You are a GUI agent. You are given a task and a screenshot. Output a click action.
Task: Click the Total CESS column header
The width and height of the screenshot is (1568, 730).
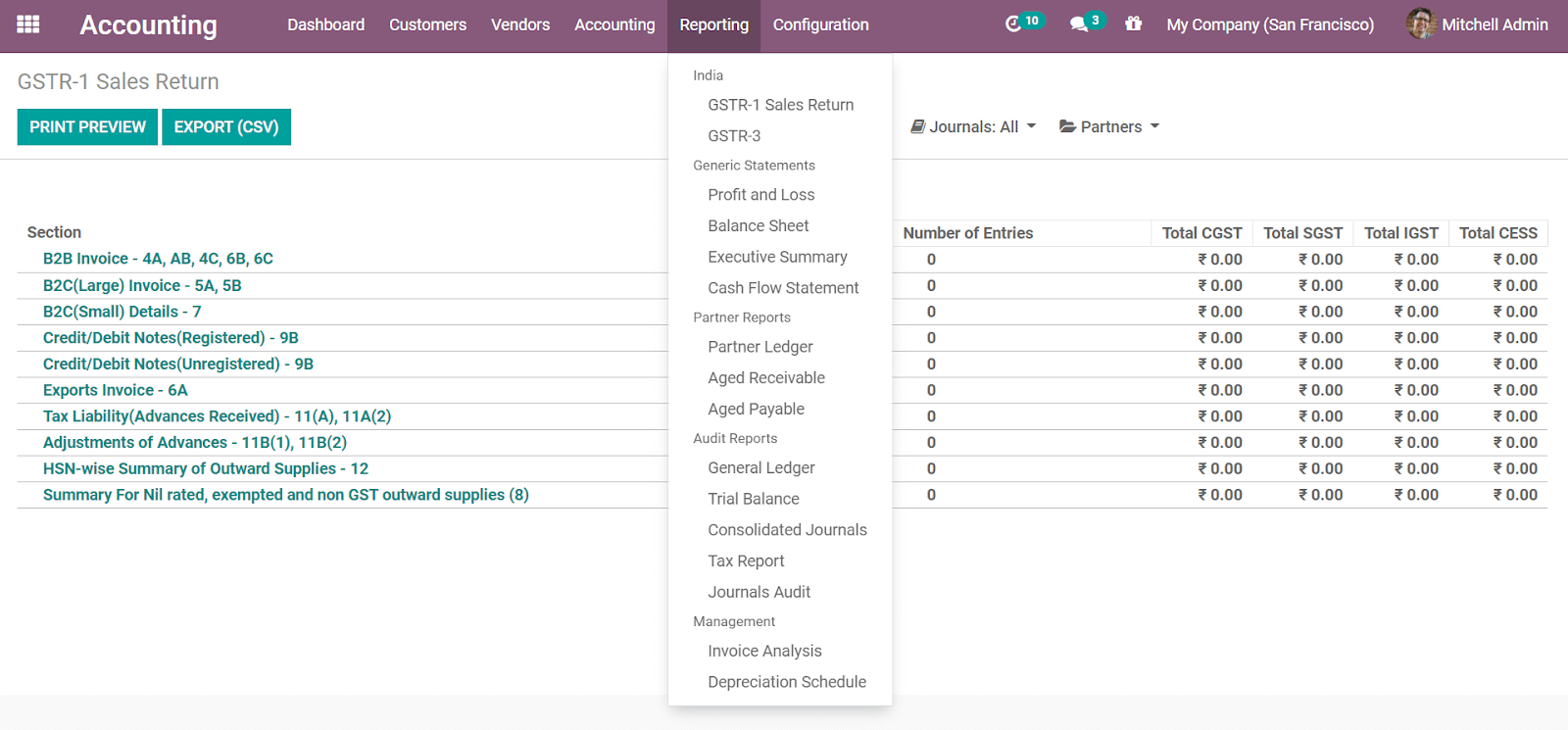click(1498, 233)
